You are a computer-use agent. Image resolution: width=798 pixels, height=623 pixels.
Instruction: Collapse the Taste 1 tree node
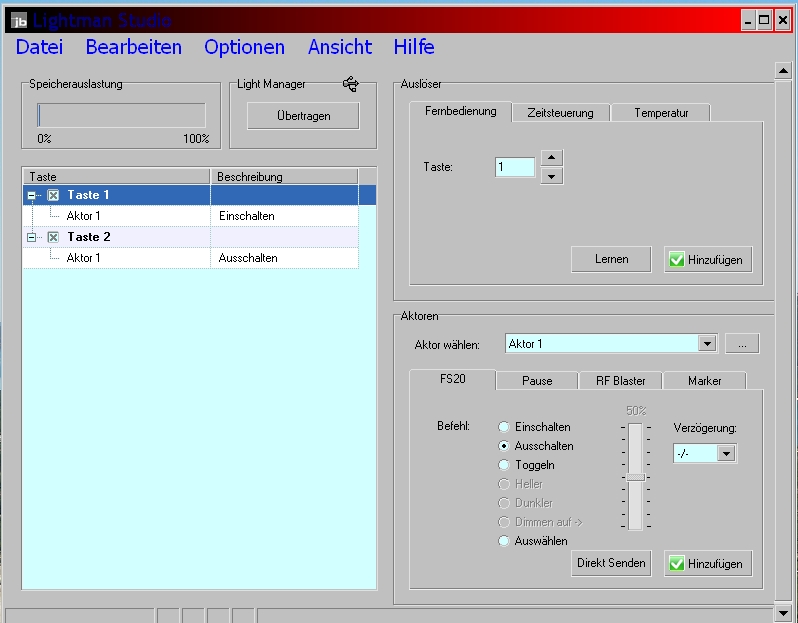pyautogui.click(x=33, y=195)
